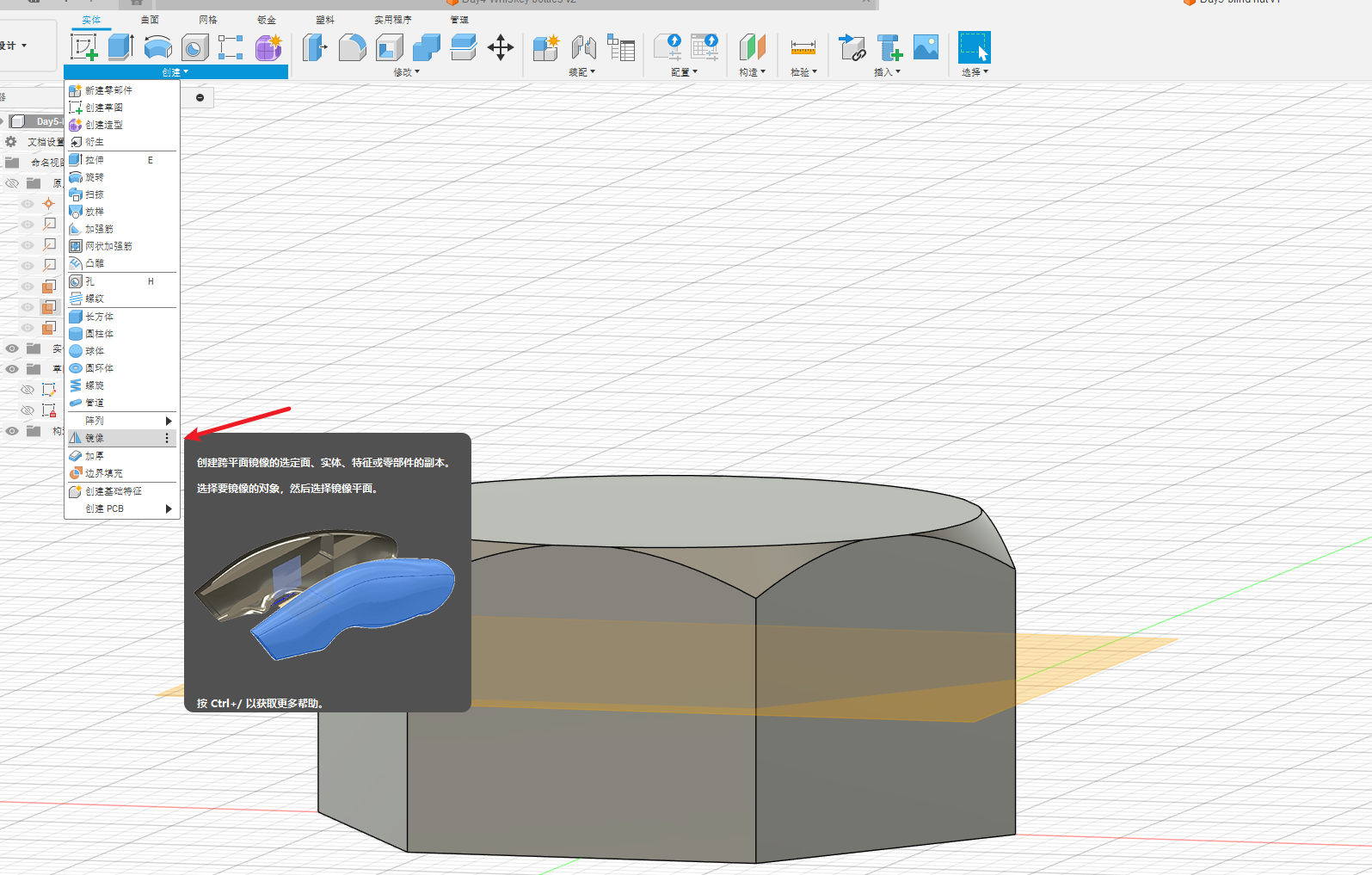Viewport: 1372px width, 875px height.
Task: Toggle eye icon of the 构造 (Construction) folder
Action: pos(12,431)
